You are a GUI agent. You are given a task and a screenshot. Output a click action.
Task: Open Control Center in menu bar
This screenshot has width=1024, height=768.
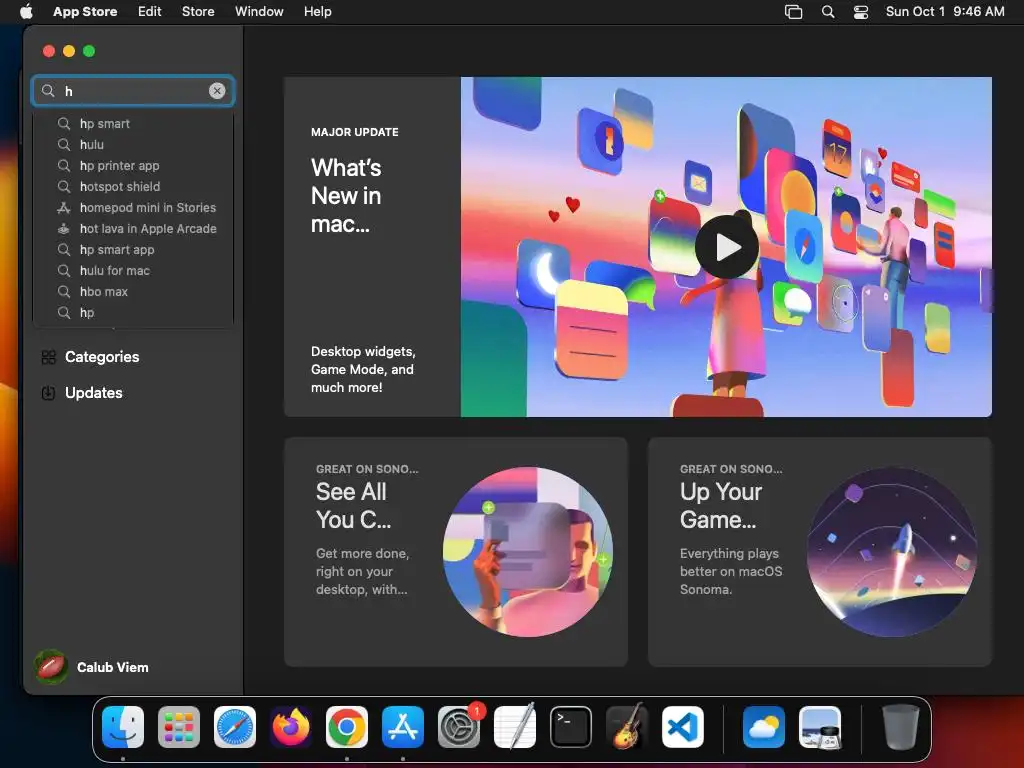pos(861,11)
